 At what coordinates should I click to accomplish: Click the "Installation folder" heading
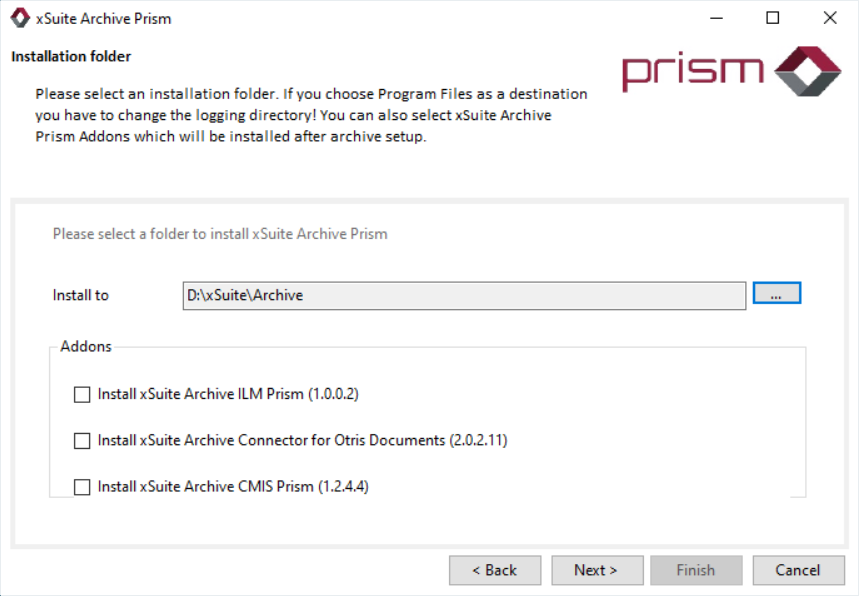tap(71, 57)
